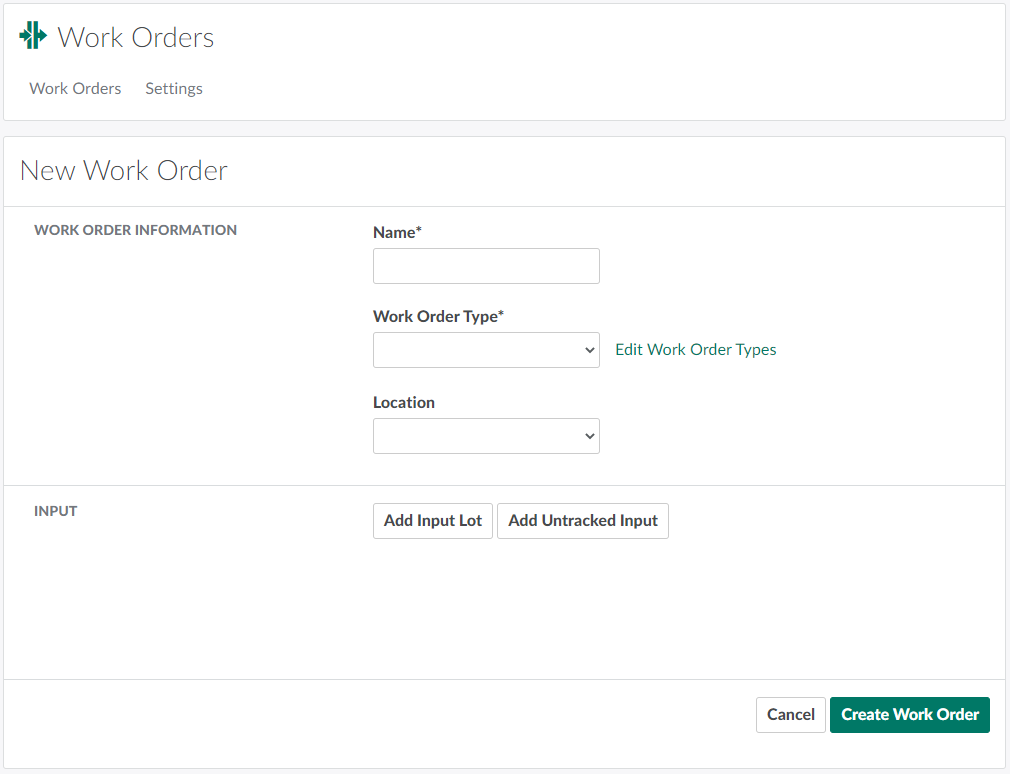The height and width of the screenshot is (774, 1010).
Task: Focus the Name text input field
Action: coord(486,266)
